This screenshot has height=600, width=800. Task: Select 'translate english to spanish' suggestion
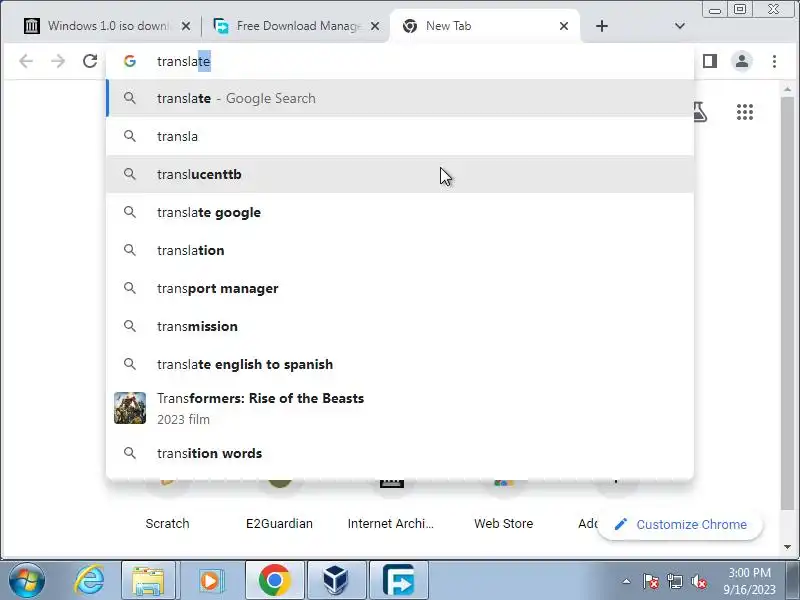pos(399,364)
